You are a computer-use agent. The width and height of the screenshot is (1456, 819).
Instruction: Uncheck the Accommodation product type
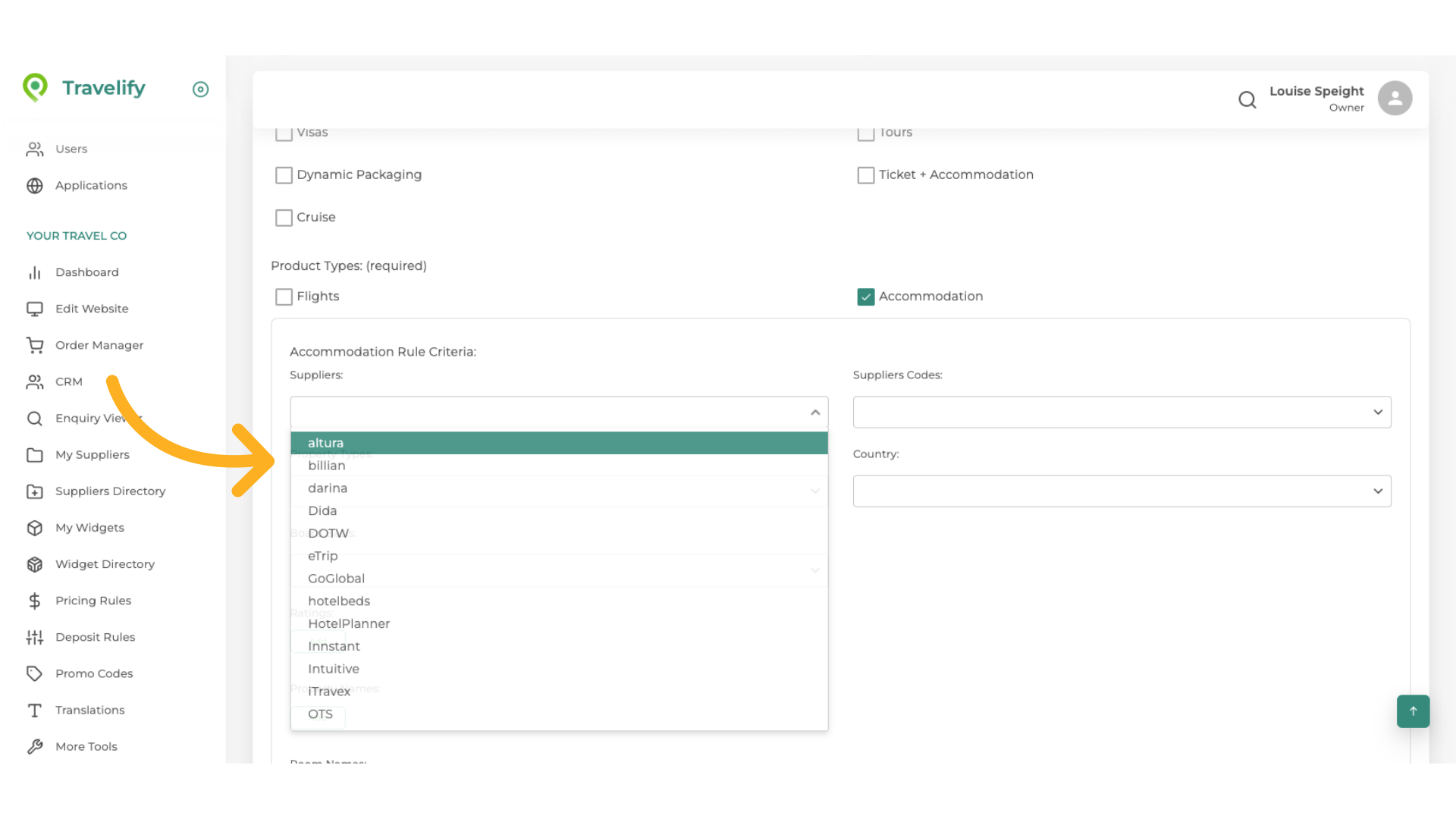pos(866,297)
